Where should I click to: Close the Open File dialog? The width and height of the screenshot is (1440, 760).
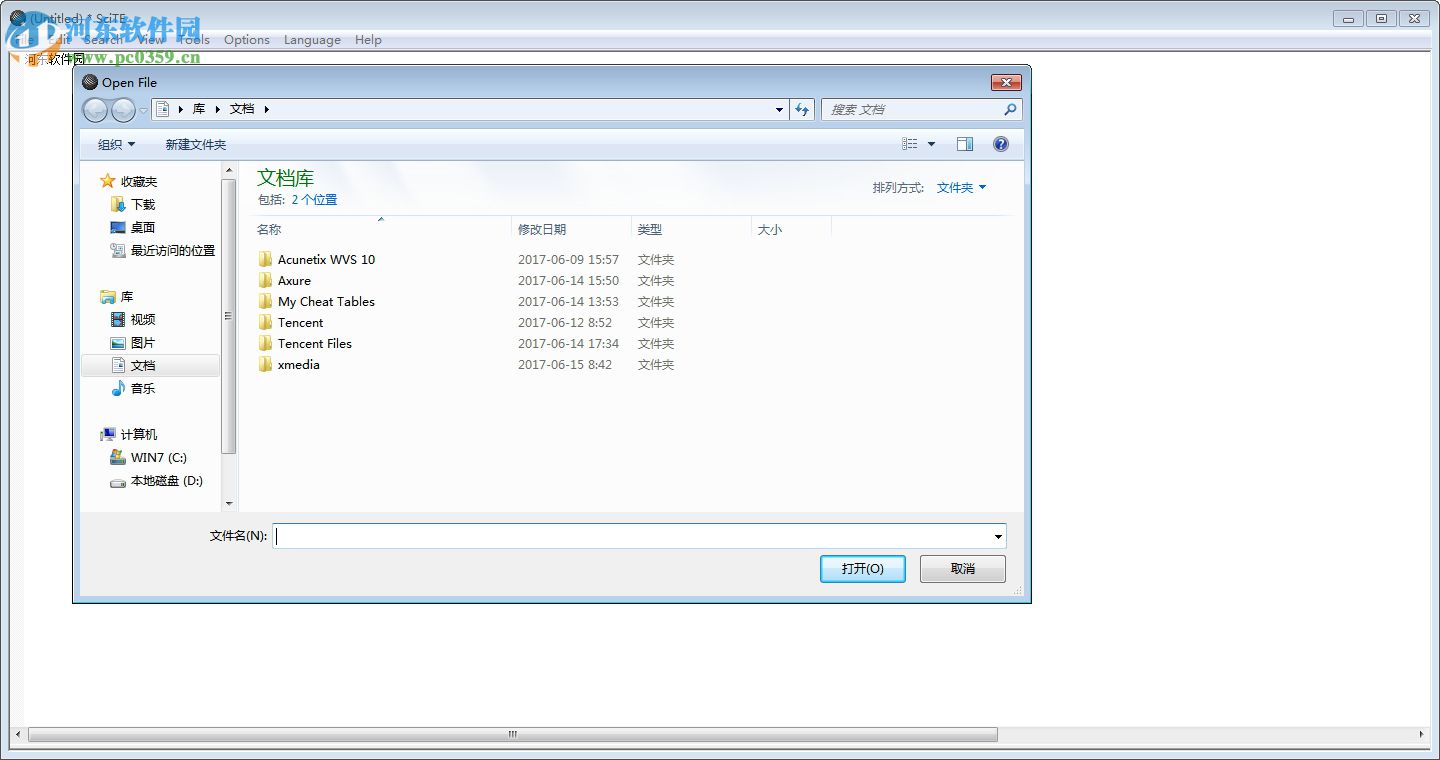[x=1005, y=82]
